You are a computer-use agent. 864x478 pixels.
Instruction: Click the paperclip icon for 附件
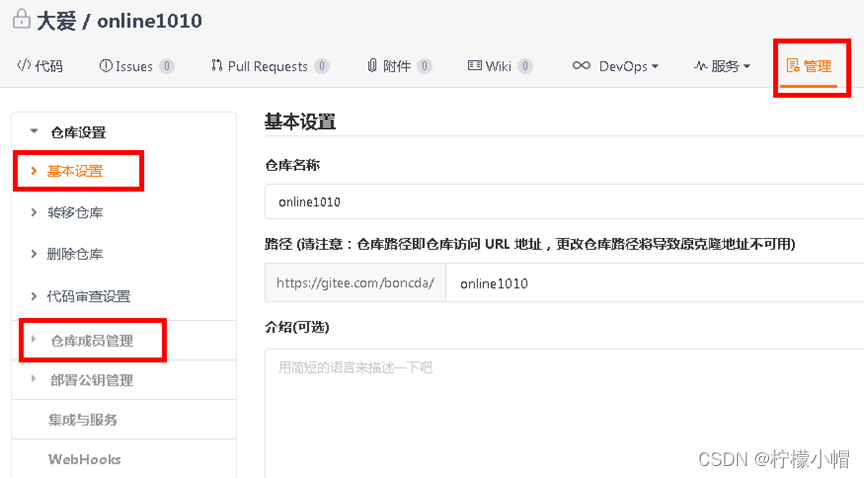372,66
